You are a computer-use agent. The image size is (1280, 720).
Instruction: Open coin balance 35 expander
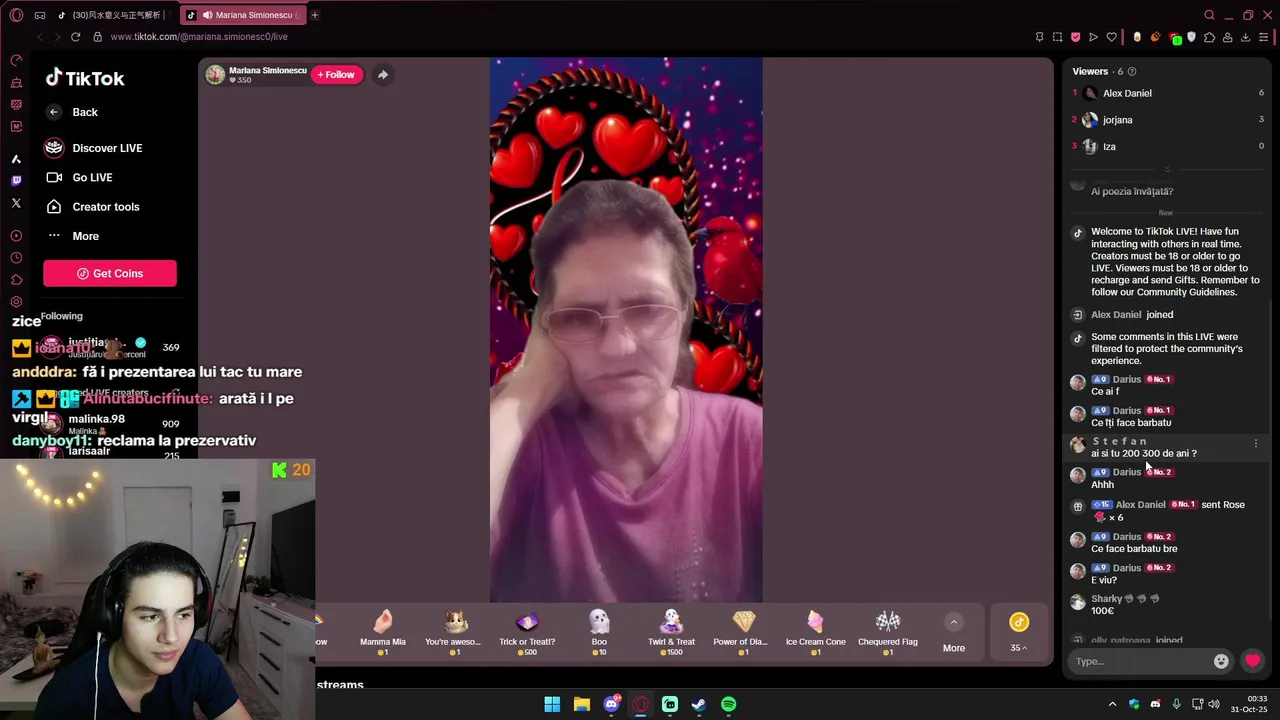click(x=1018, y=632)
